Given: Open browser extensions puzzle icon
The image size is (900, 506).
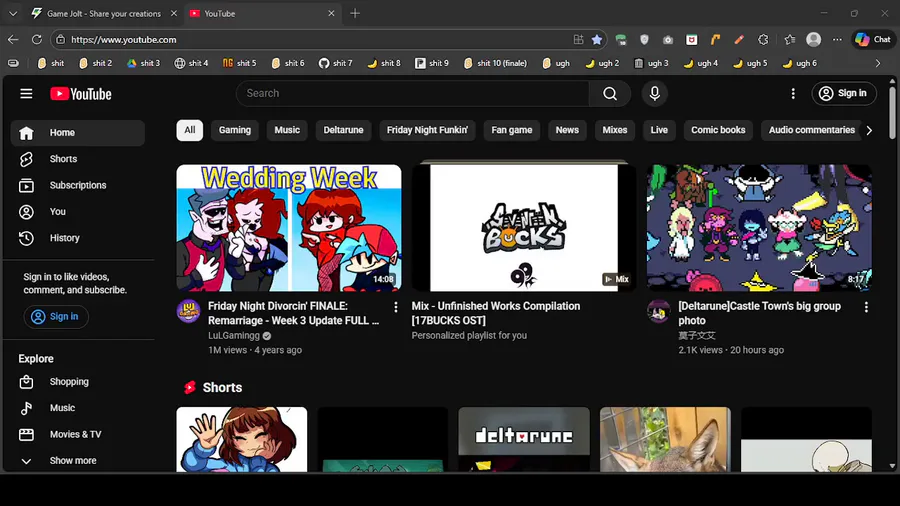Looking at the screenshot, I should [763, 40].
